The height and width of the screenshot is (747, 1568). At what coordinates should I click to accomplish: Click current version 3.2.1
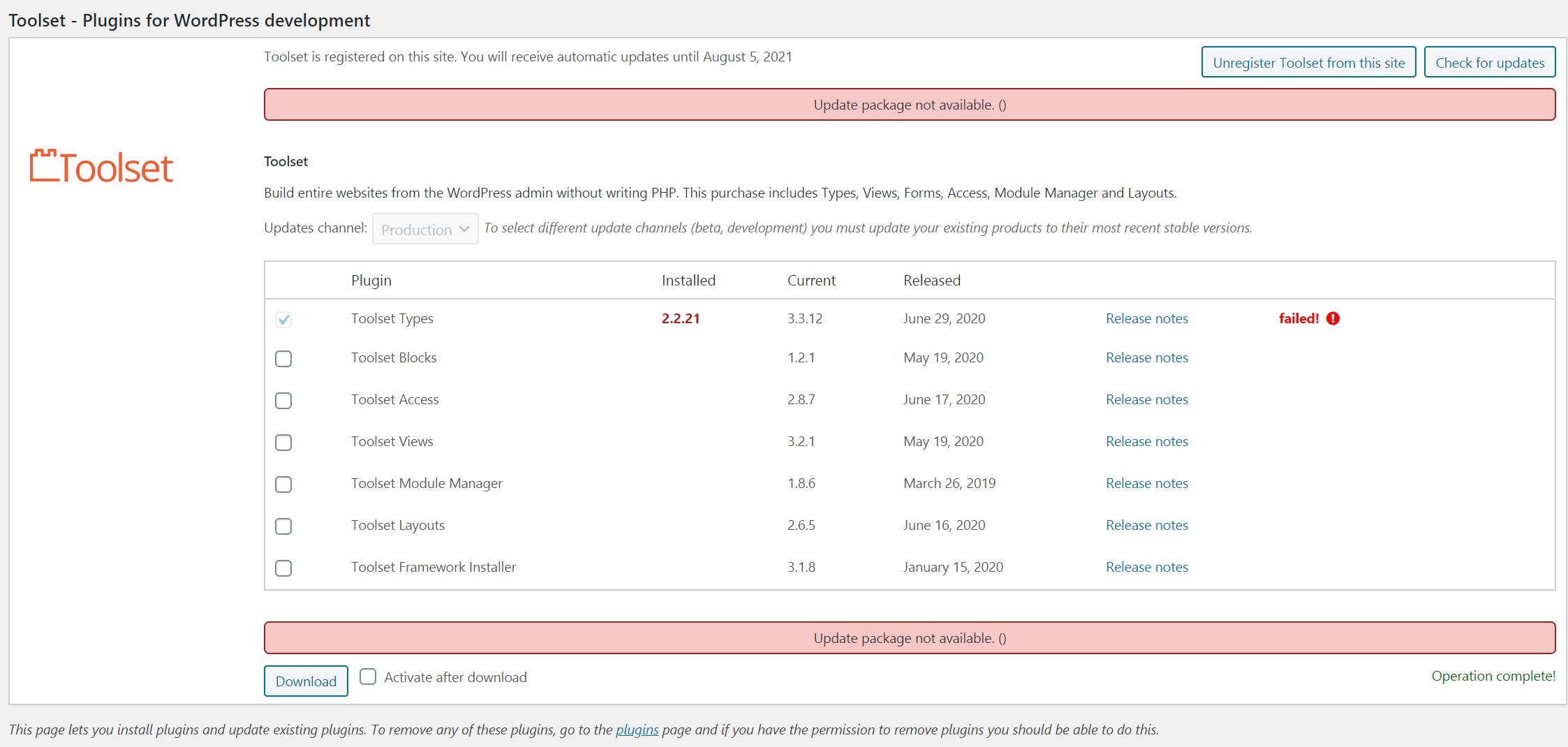click(801, 441)
